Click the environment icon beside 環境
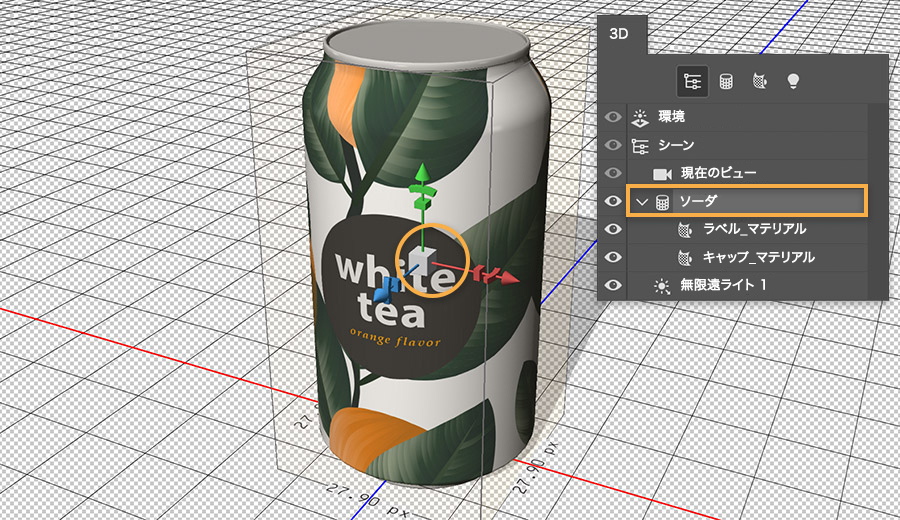Viewport: 900px width, 520px height. [640, 117]
